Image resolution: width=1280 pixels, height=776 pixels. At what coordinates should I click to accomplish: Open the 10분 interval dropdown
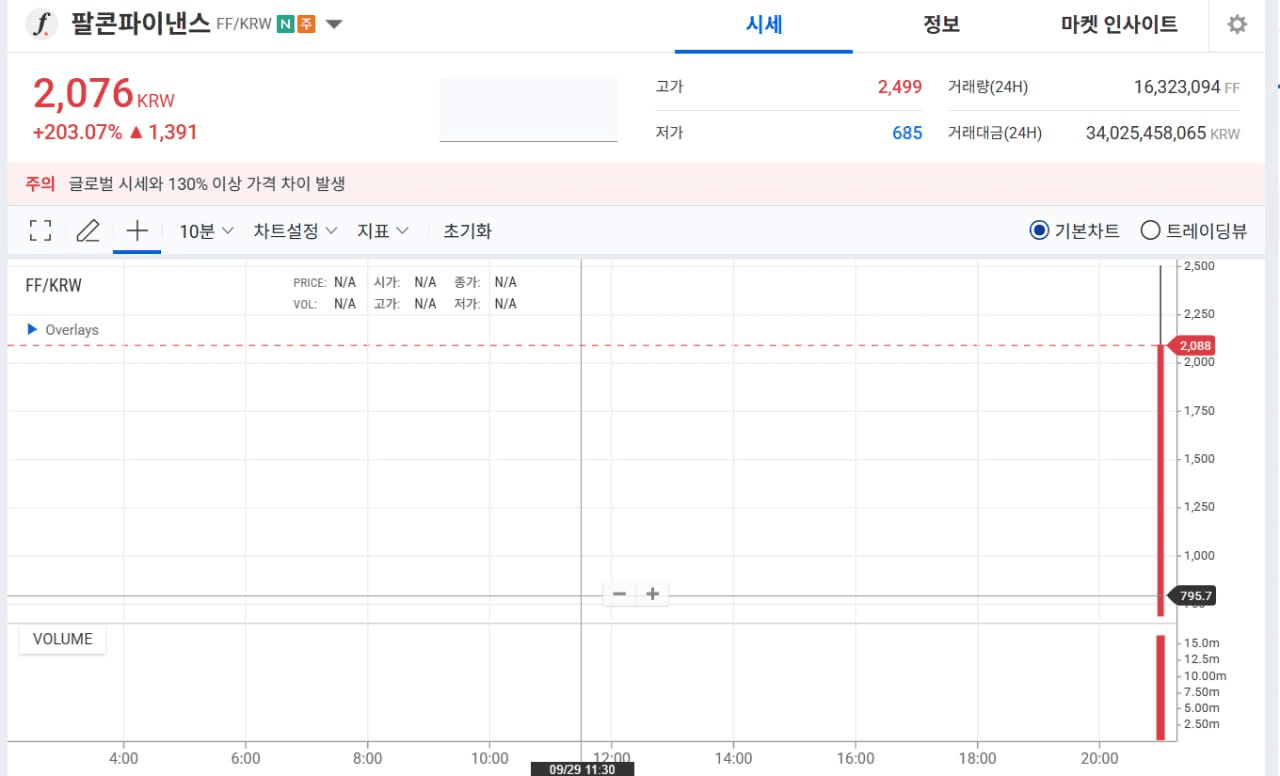(x=206, y=231)
